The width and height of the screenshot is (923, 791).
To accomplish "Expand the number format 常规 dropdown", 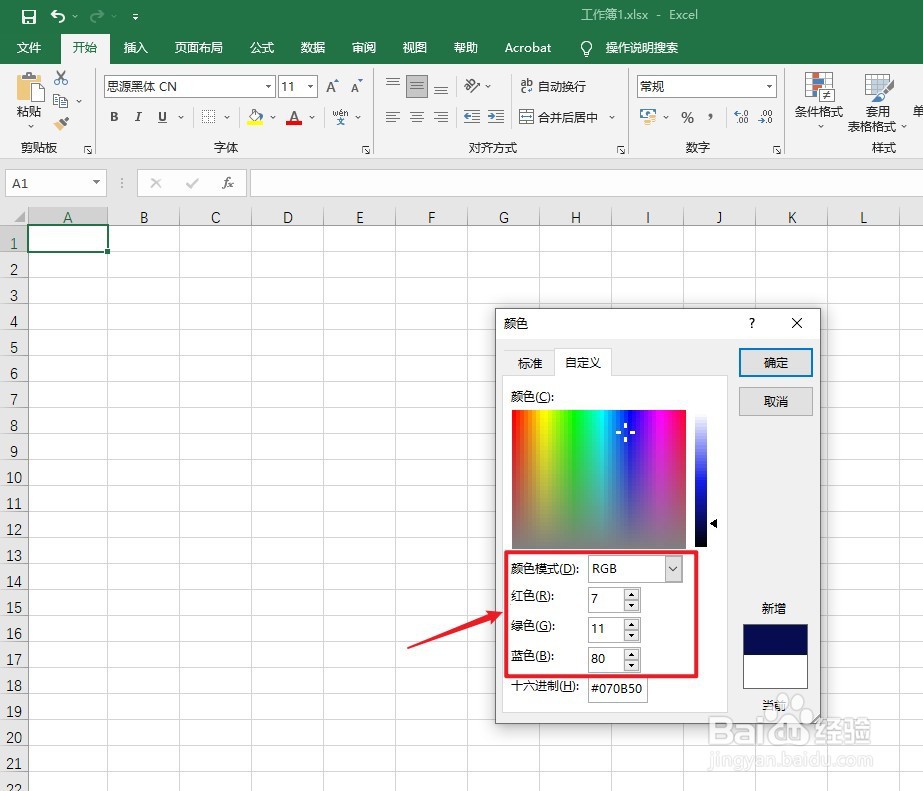I will [769, 87].
